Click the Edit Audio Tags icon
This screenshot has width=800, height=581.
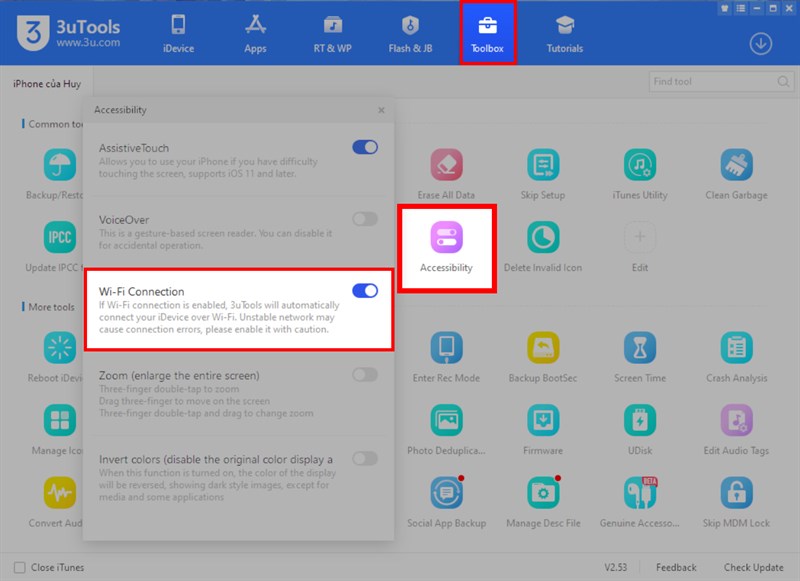[736, 422]
